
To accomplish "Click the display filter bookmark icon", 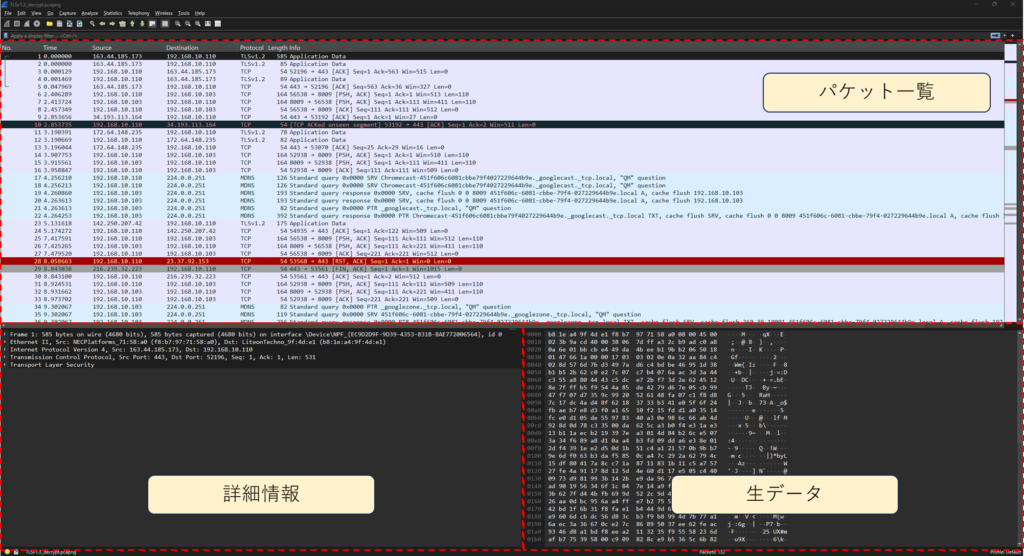I will click(x=5, y=35).
